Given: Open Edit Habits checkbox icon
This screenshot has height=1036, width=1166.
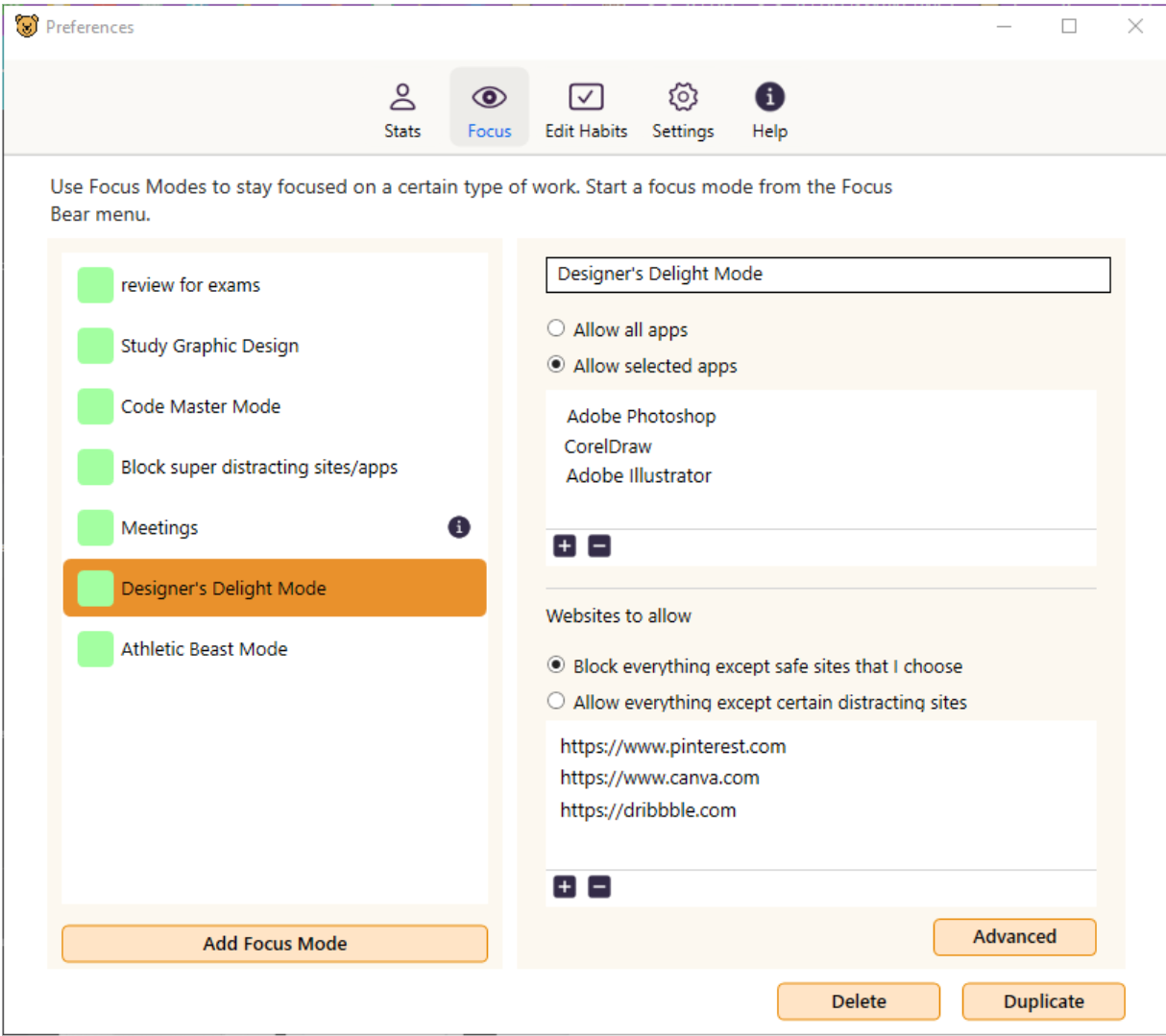Looking at the screenshot, I should click(x=586, y=97).
